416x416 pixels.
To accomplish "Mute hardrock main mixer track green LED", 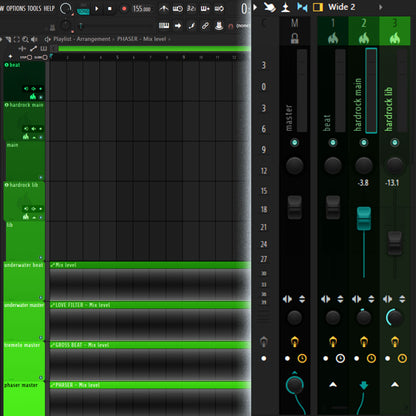I will 364,143.
